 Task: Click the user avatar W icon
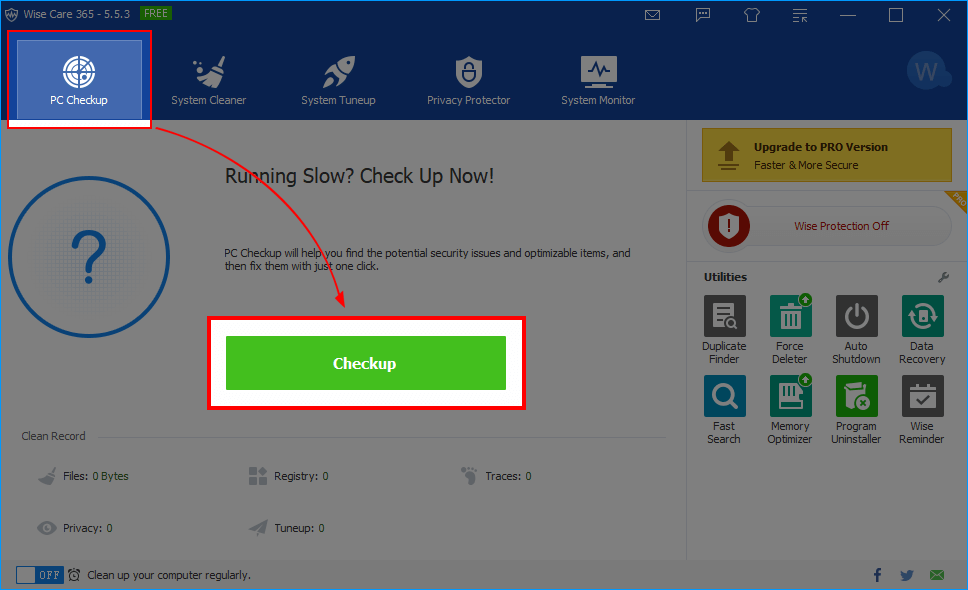click(x=928, y=72)
